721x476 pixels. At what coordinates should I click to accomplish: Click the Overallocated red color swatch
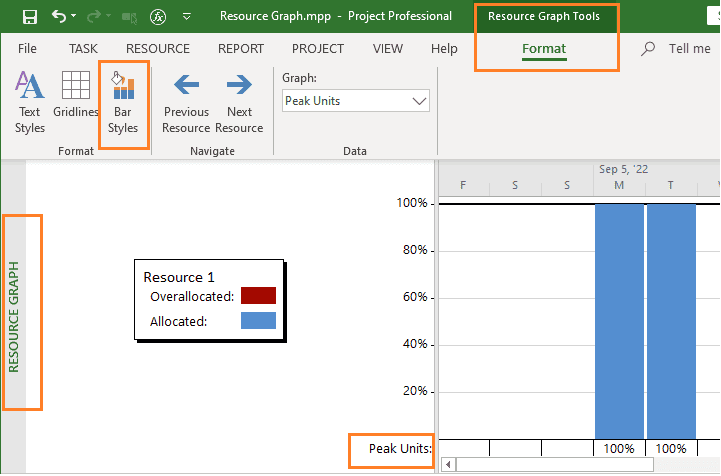[x=258, y=296]
